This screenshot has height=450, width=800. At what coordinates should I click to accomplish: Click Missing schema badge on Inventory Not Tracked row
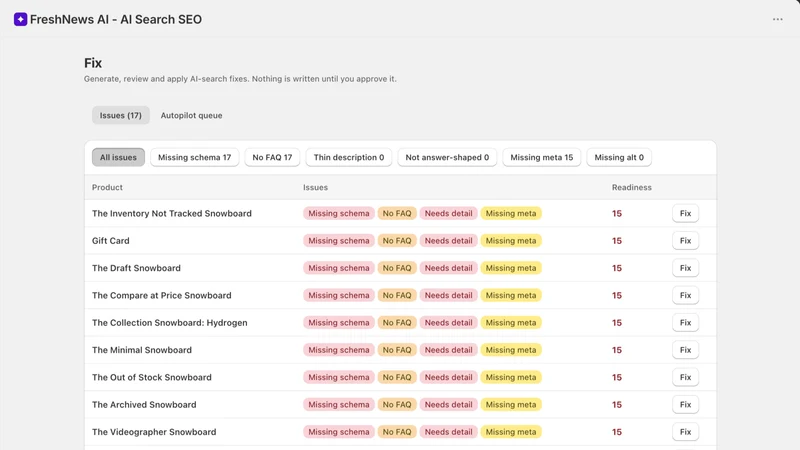(339, 213)
